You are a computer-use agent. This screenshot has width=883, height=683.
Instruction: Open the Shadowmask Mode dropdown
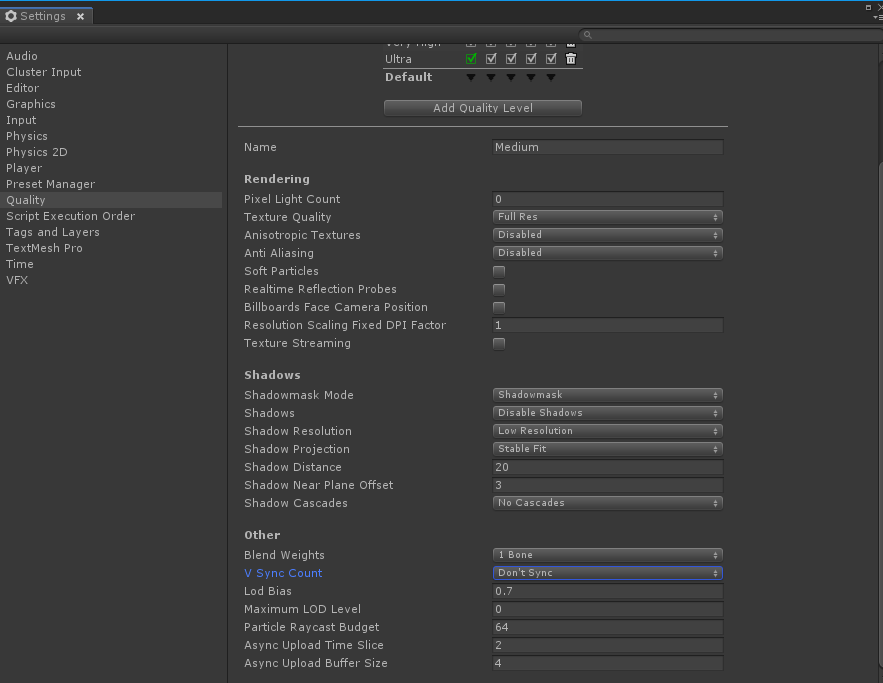[x=608, y=395]
